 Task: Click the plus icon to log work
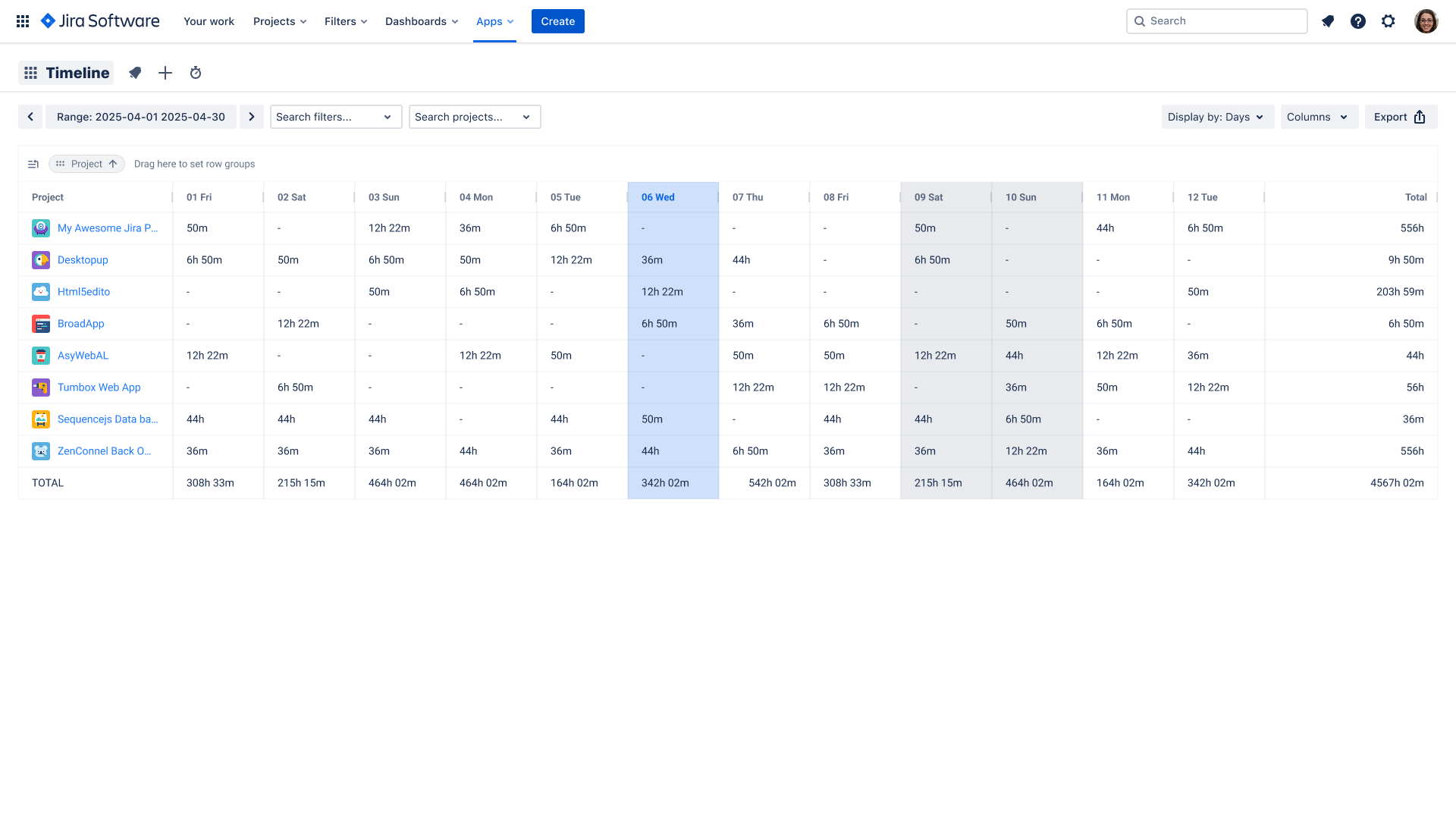pos(165,73)
